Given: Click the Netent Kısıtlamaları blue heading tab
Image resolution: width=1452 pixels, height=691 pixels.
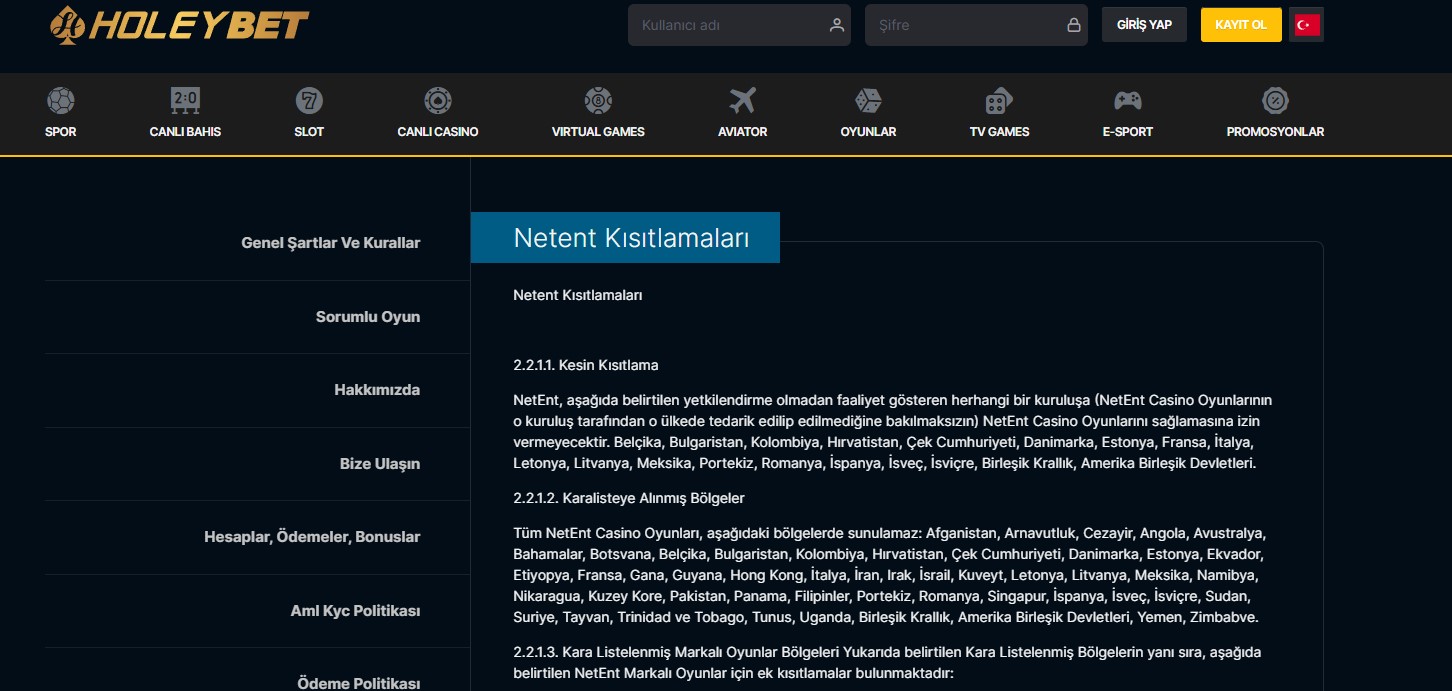Looking at the screenshot, I should coord(625,237).
